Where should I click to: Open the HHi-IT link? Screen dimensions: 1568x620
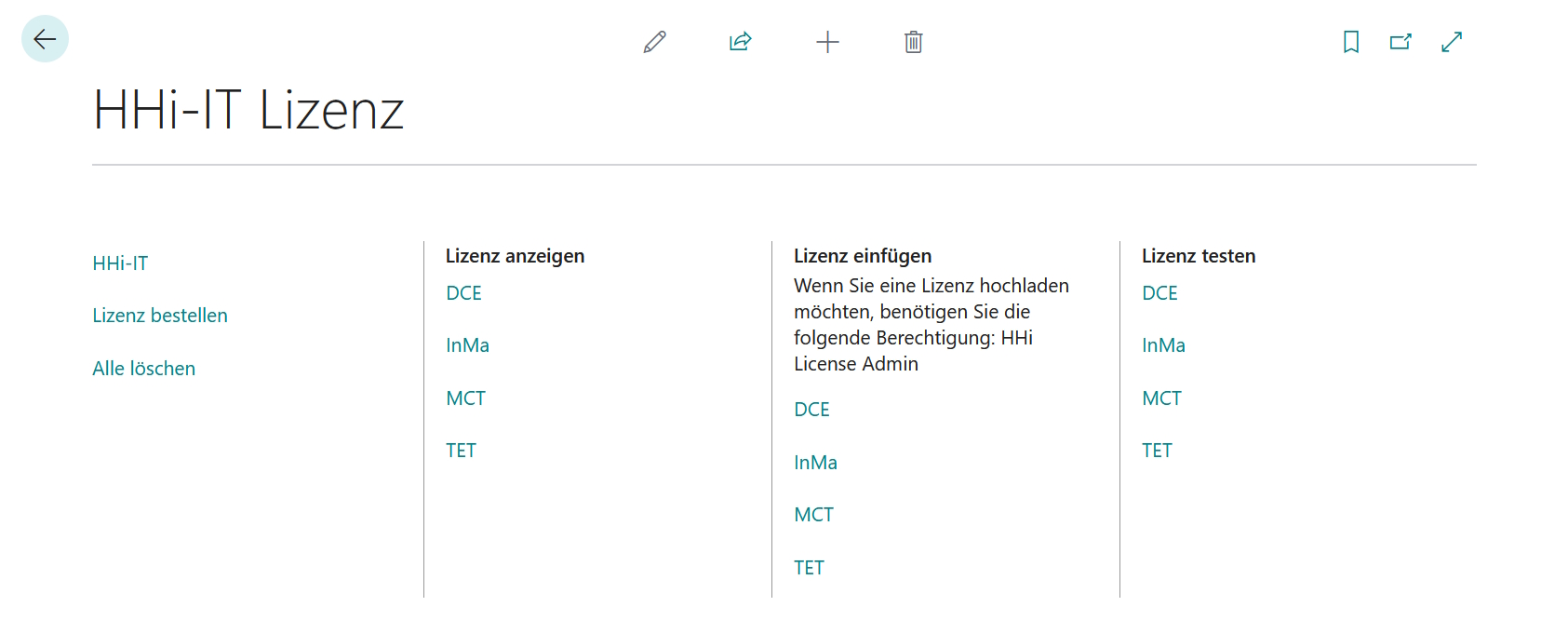coord(119,263)
